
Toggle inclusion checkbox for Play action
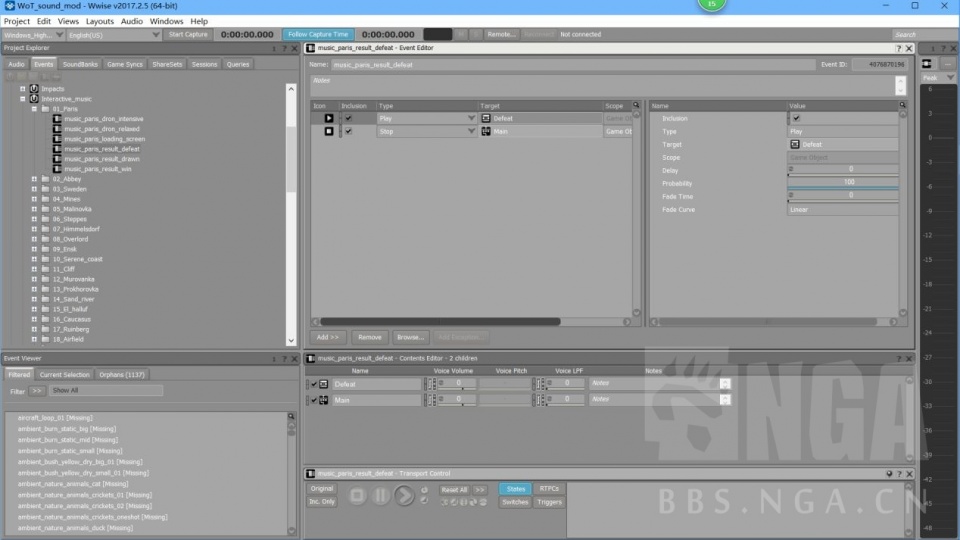click(348, 118)
